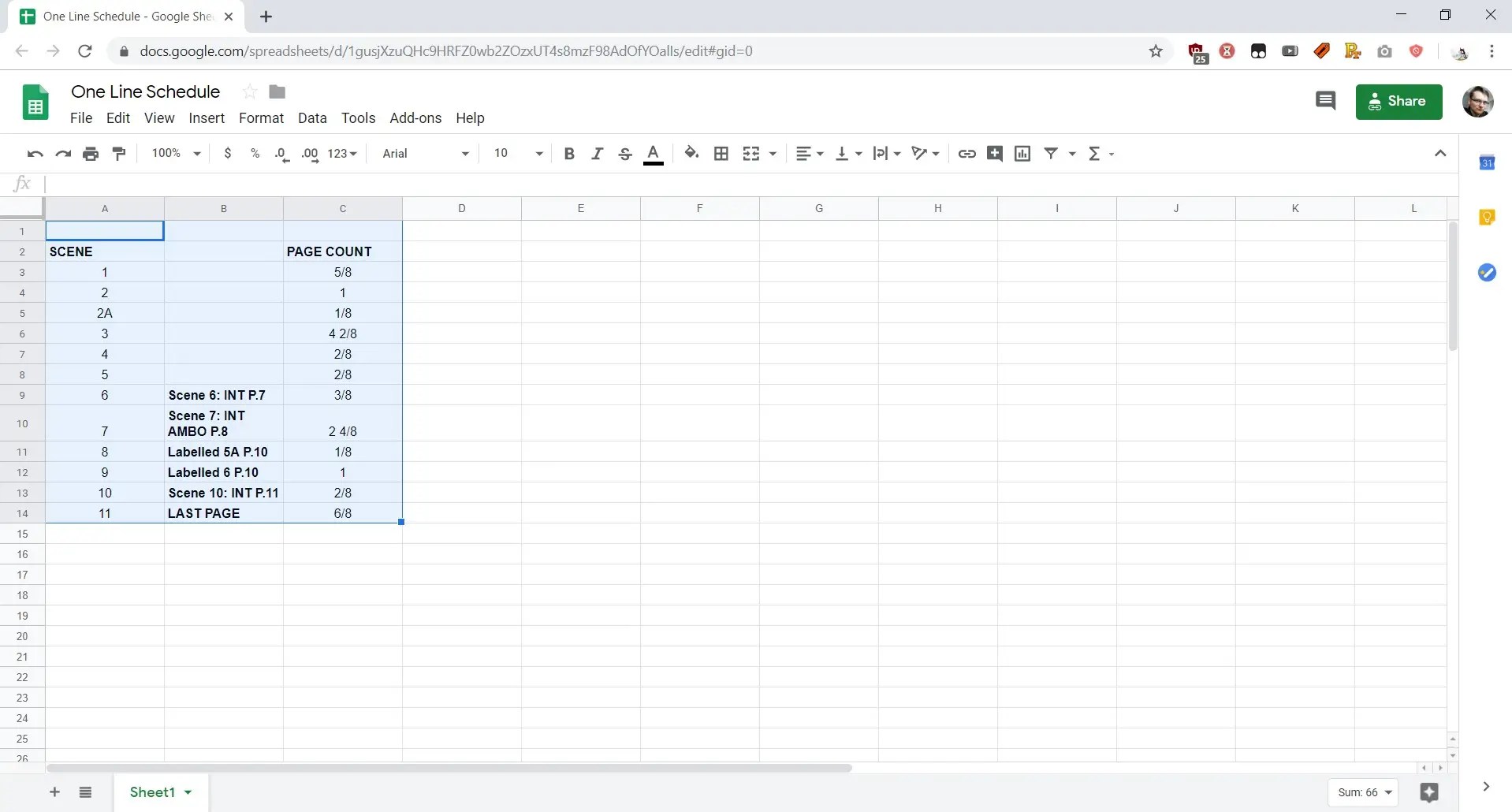This screenshot has width=1512, height=812.
Task: Format as percent
Action: 255,154
